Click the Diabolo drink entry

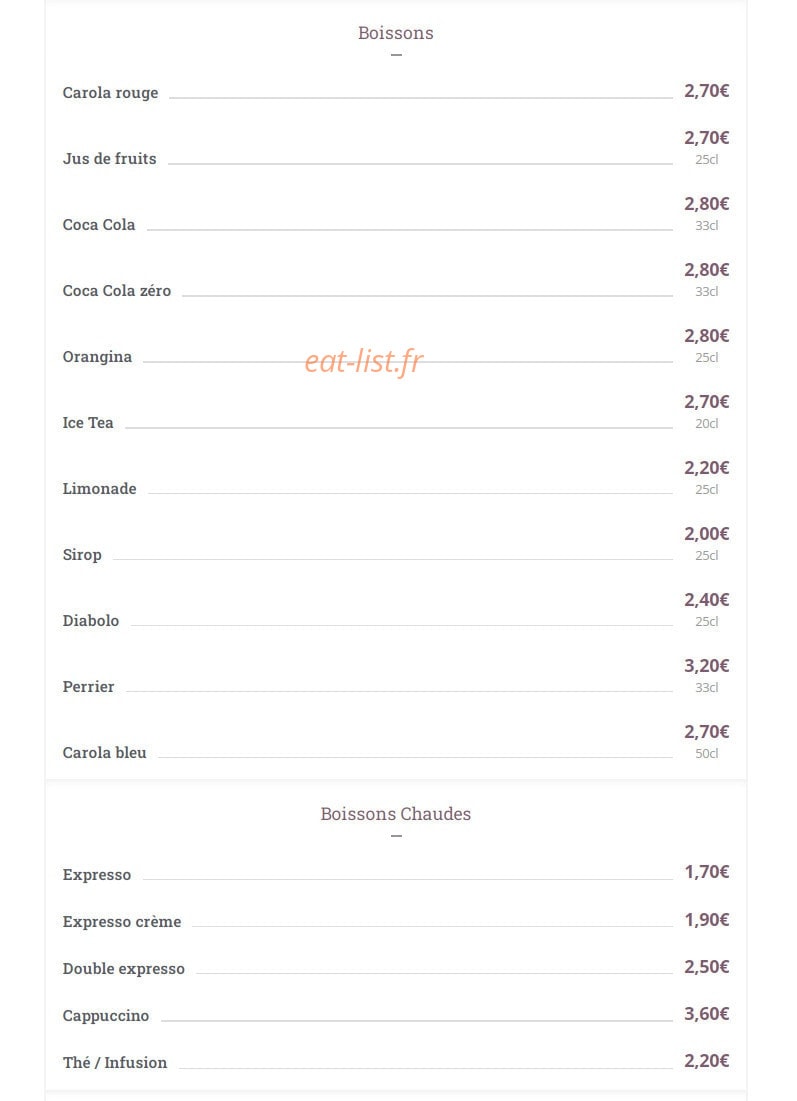click(x=91, y=621)
